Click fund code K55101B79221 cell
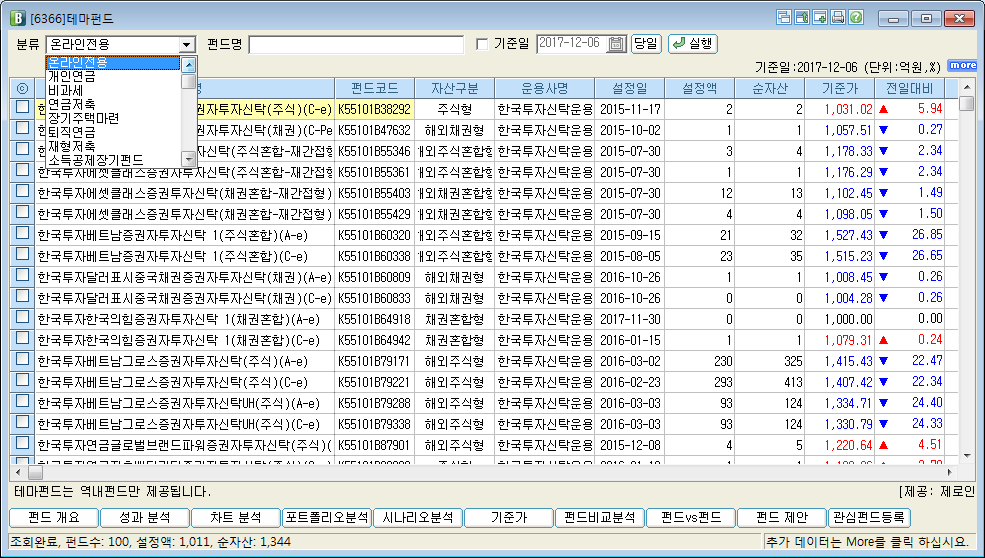 coord(374,382)
